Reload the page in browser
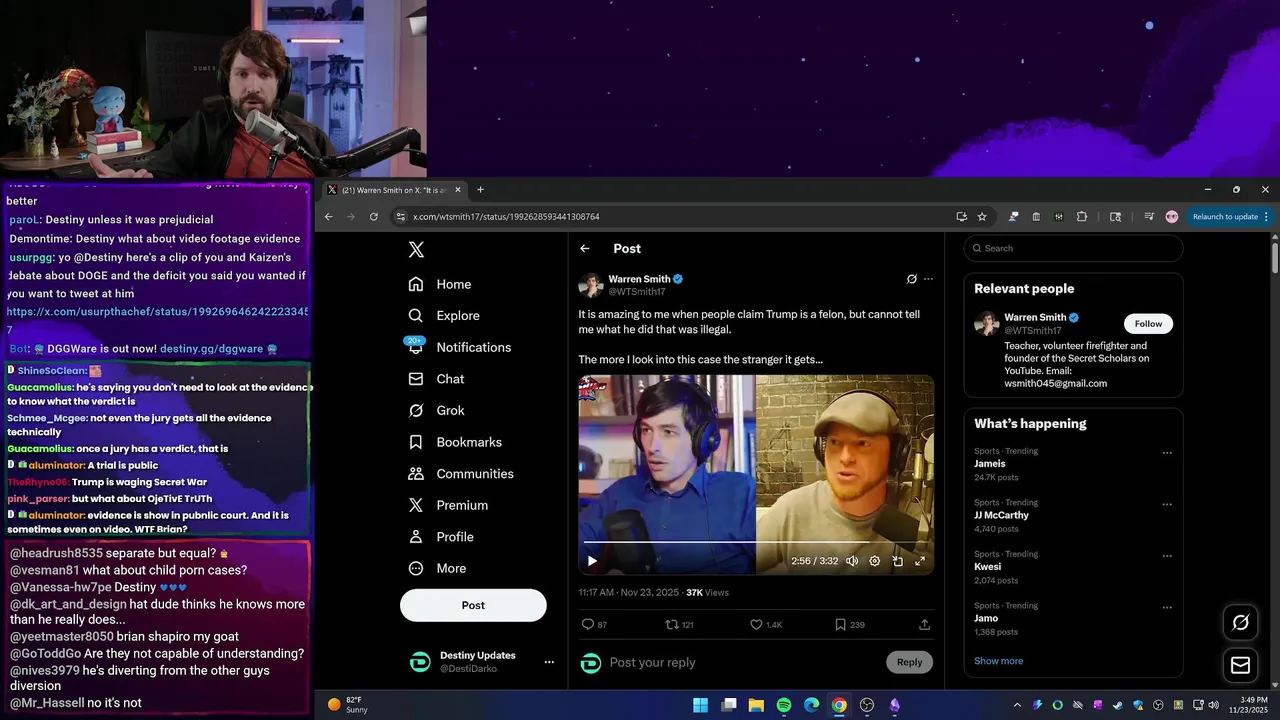 [x=374, y=217]
